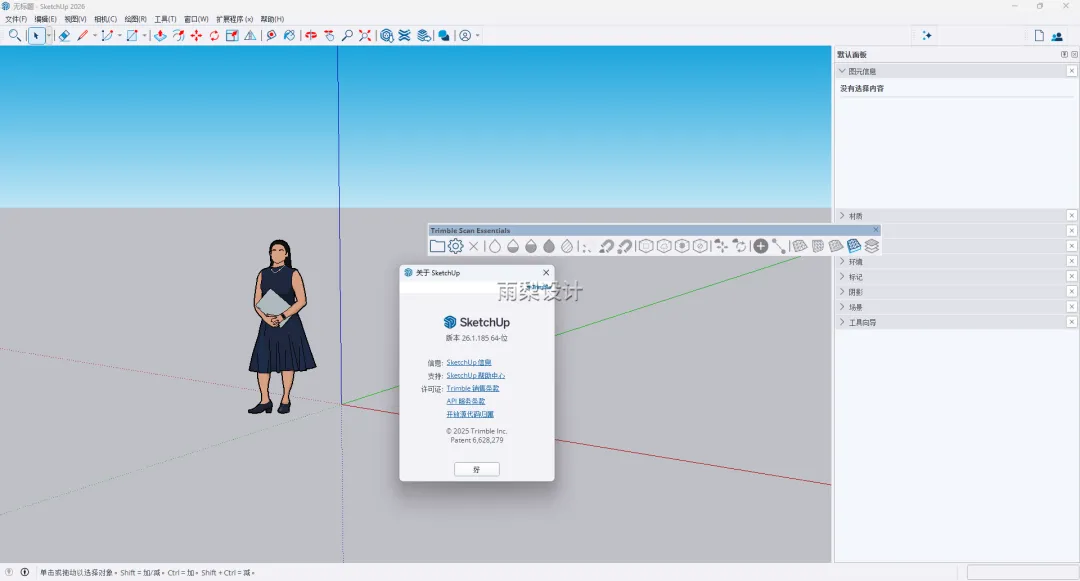Open the 扩展程序 menu
Viewport: 1080px width, 581px height.
click(235, 19)
